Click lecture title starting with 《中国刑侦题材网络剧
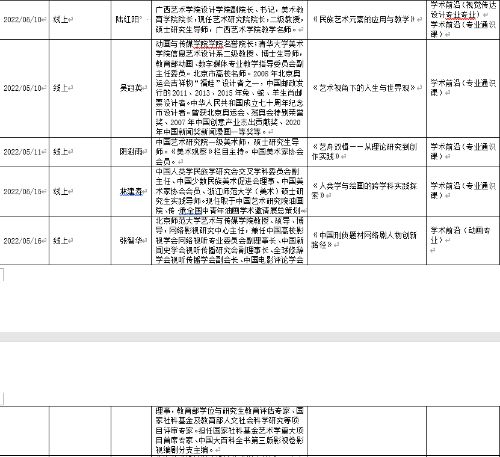This screenshot has height=457, width=500. (364, 240)
